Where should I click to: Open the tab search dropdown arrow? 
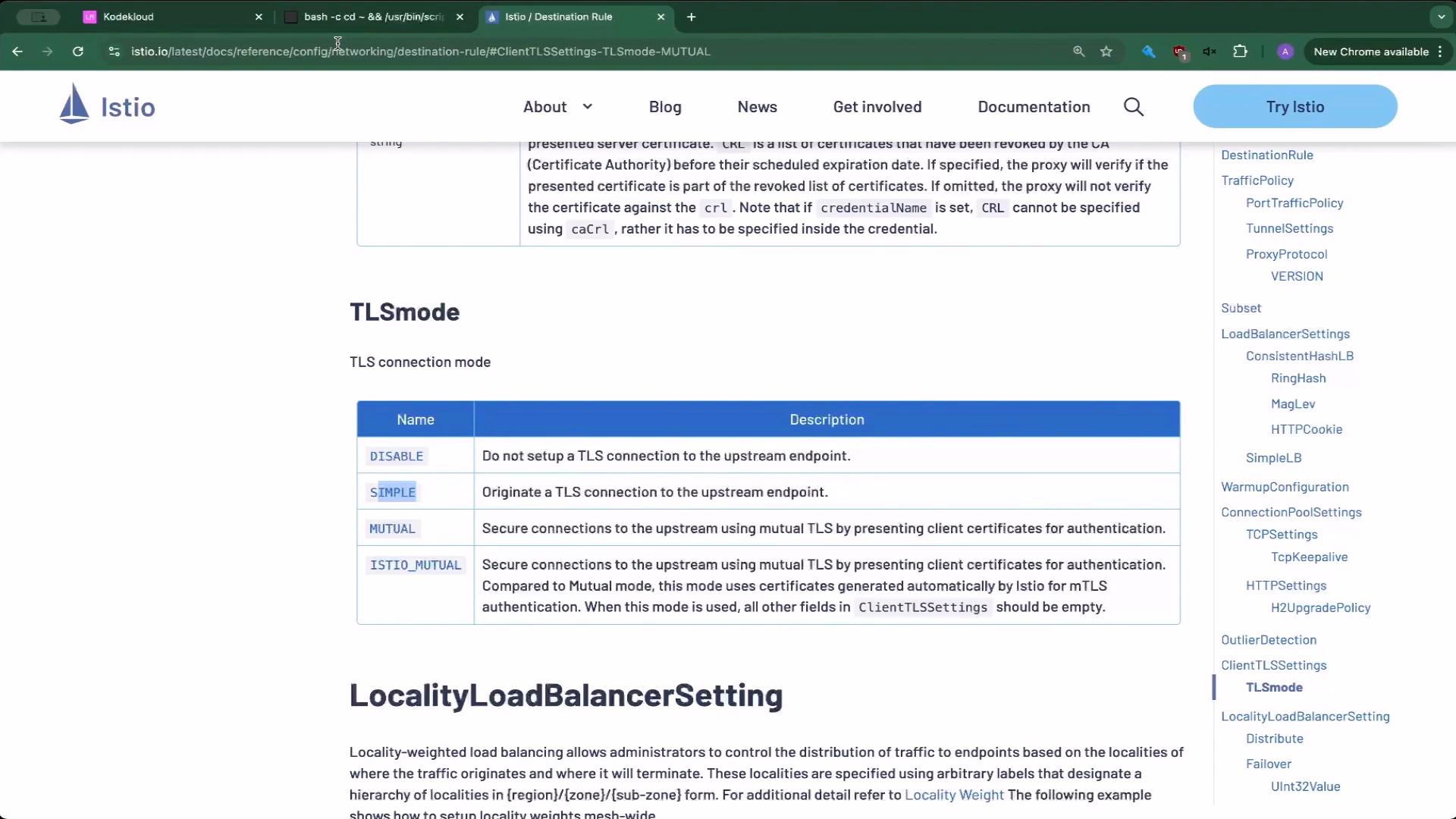[1441, 17]
